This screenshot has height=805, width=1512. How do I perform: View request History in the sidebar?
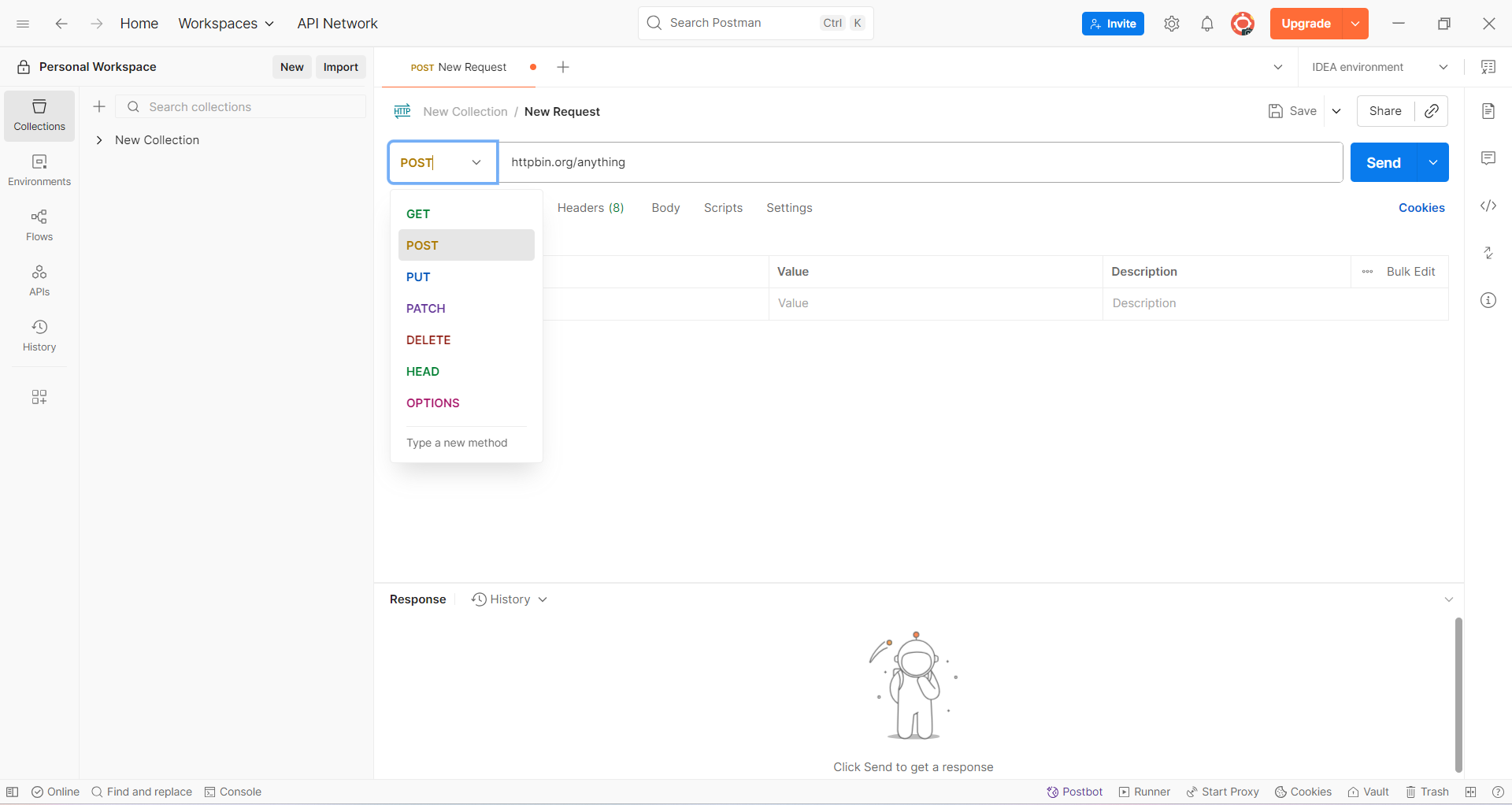pyautogui.click(x=39, y=335)
